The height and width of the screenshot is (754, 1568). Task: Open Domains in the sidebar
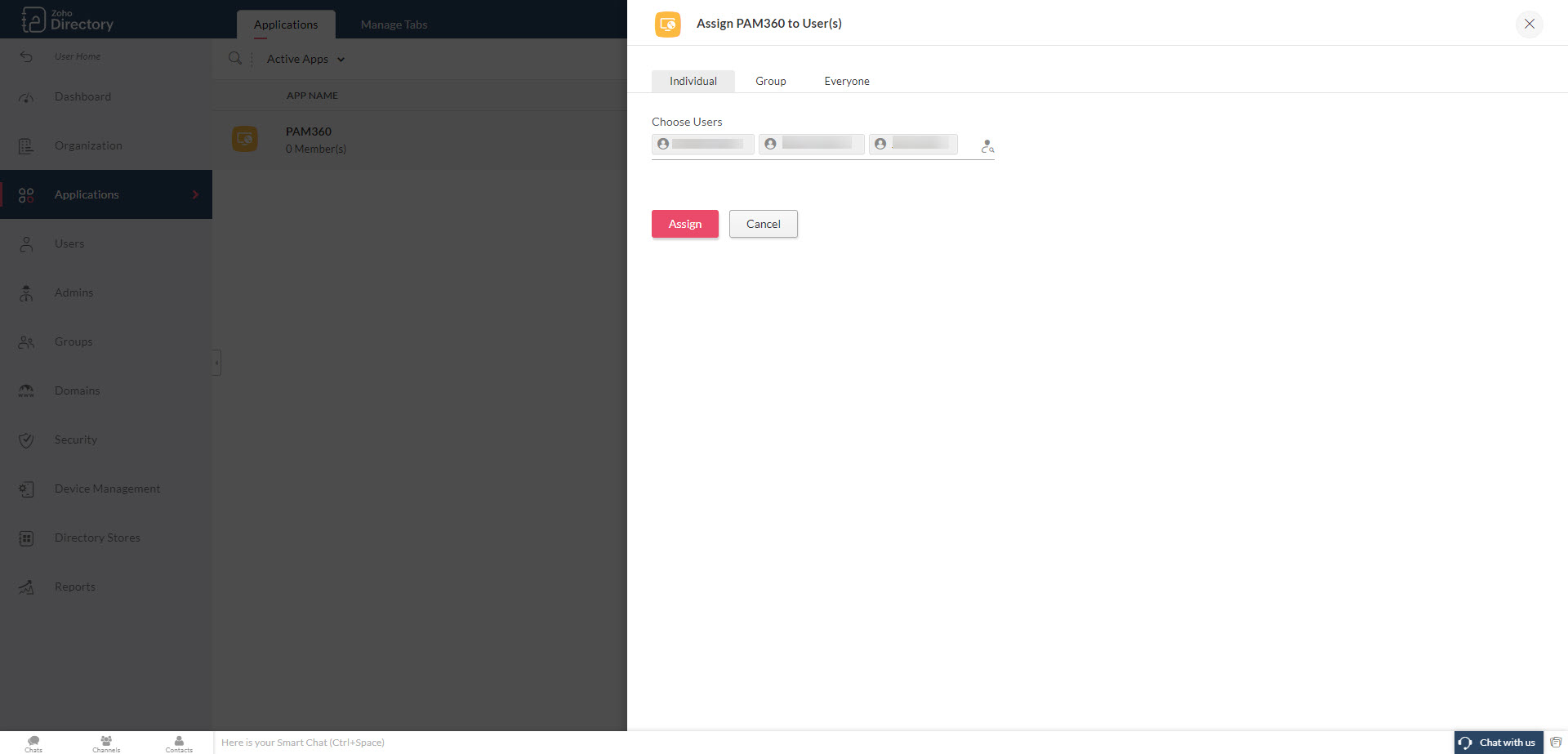106,390
